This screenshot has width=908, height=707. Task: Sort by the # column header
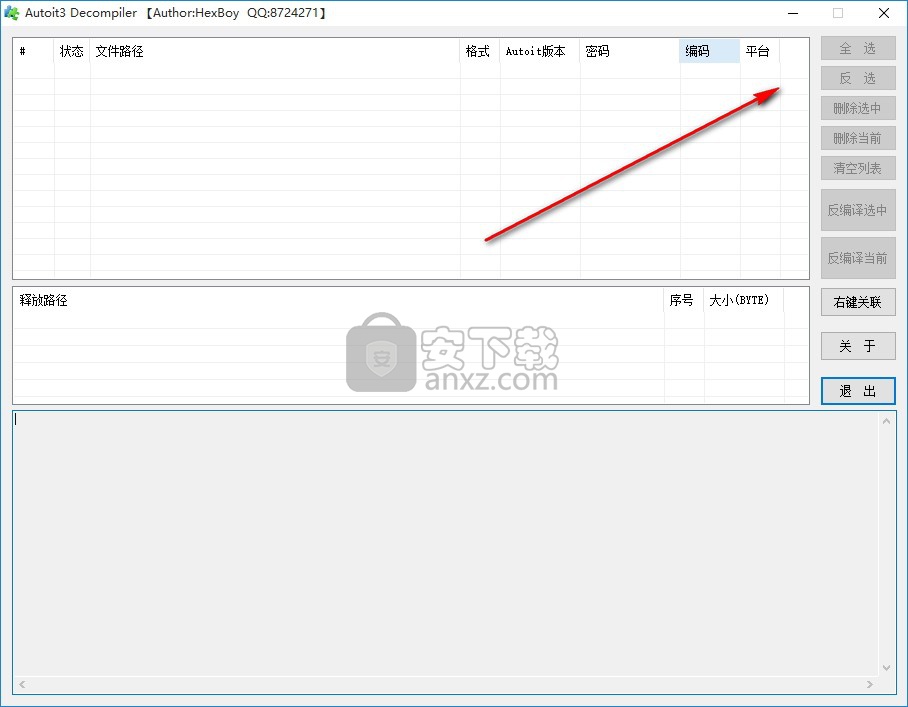[34, 52]
